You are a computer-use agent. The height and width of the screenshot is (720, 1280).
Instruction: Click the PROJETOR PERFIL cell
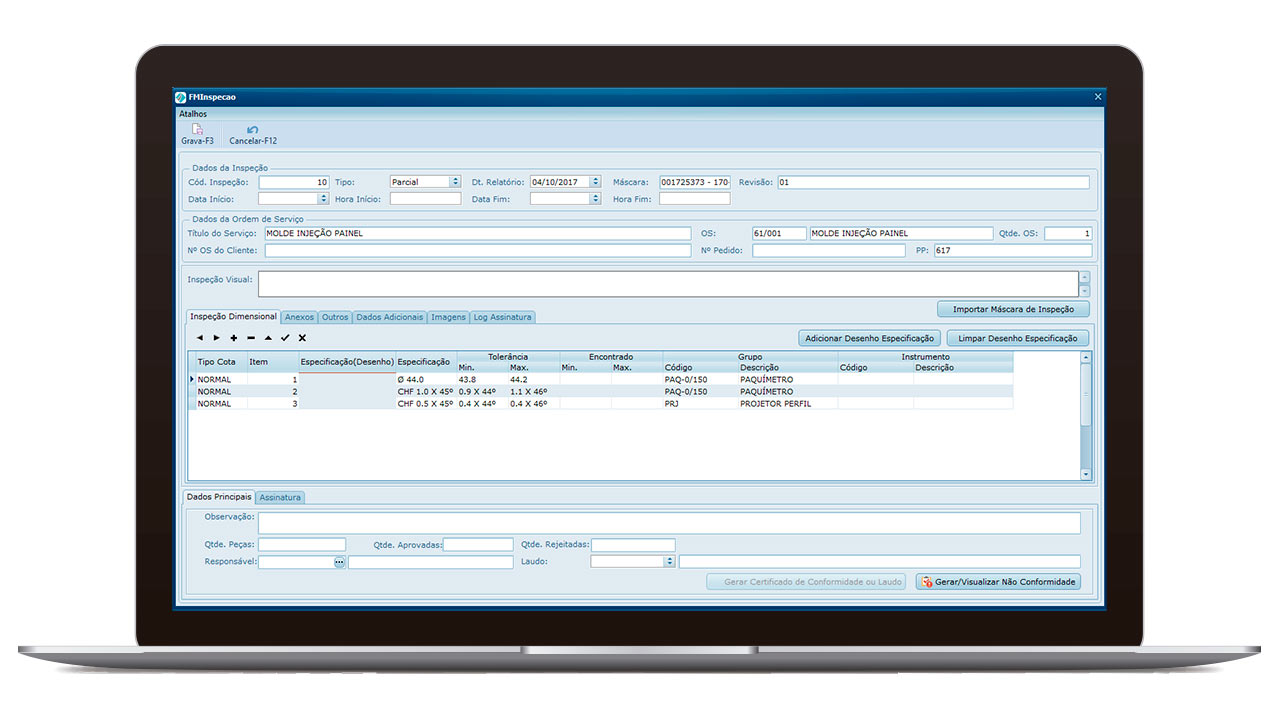[788, 404]
